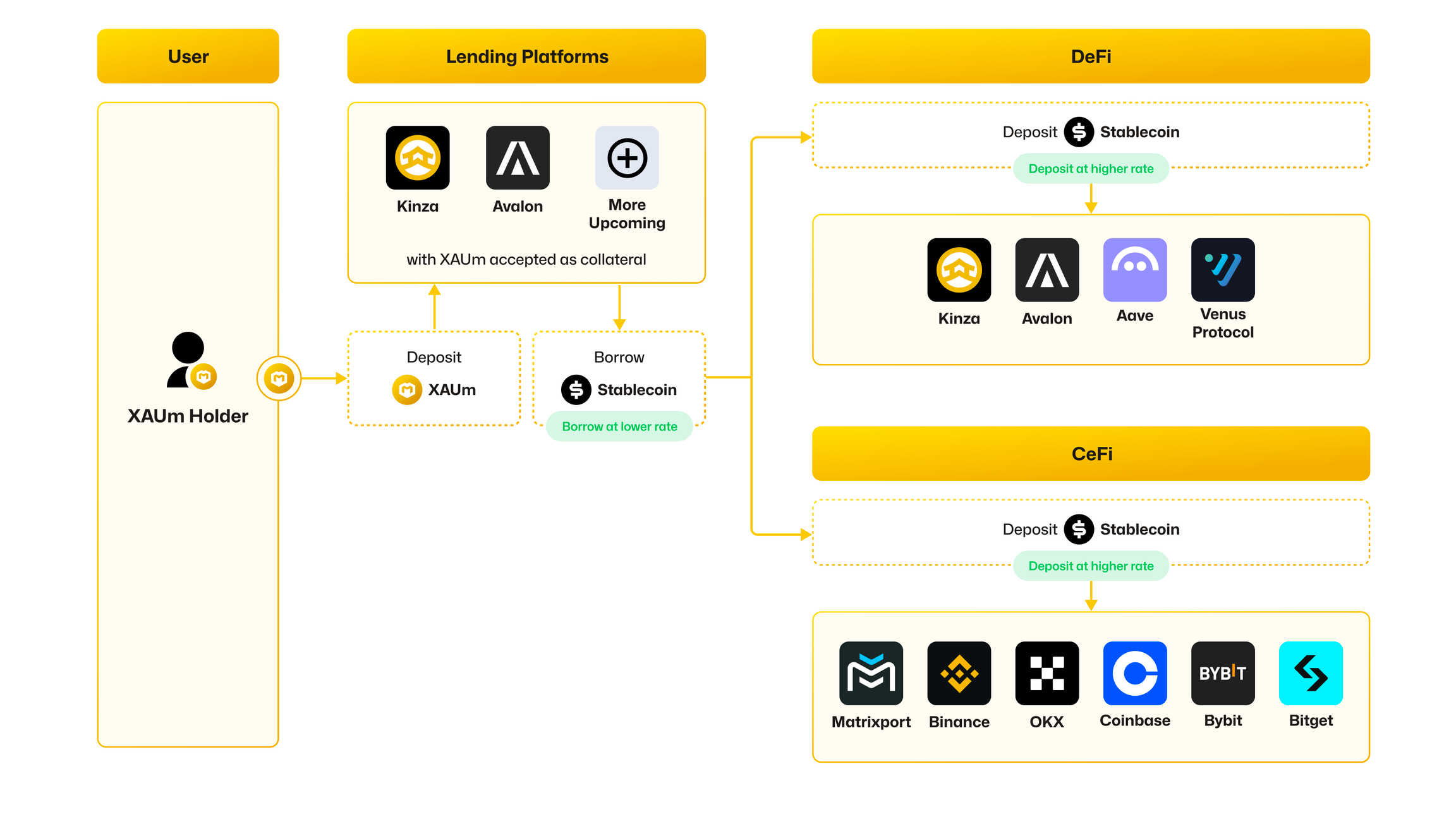Select the OKX checkered icon
This screenshot has height=819, width=1456.
pyautogui.click(x=1046, y=673)
